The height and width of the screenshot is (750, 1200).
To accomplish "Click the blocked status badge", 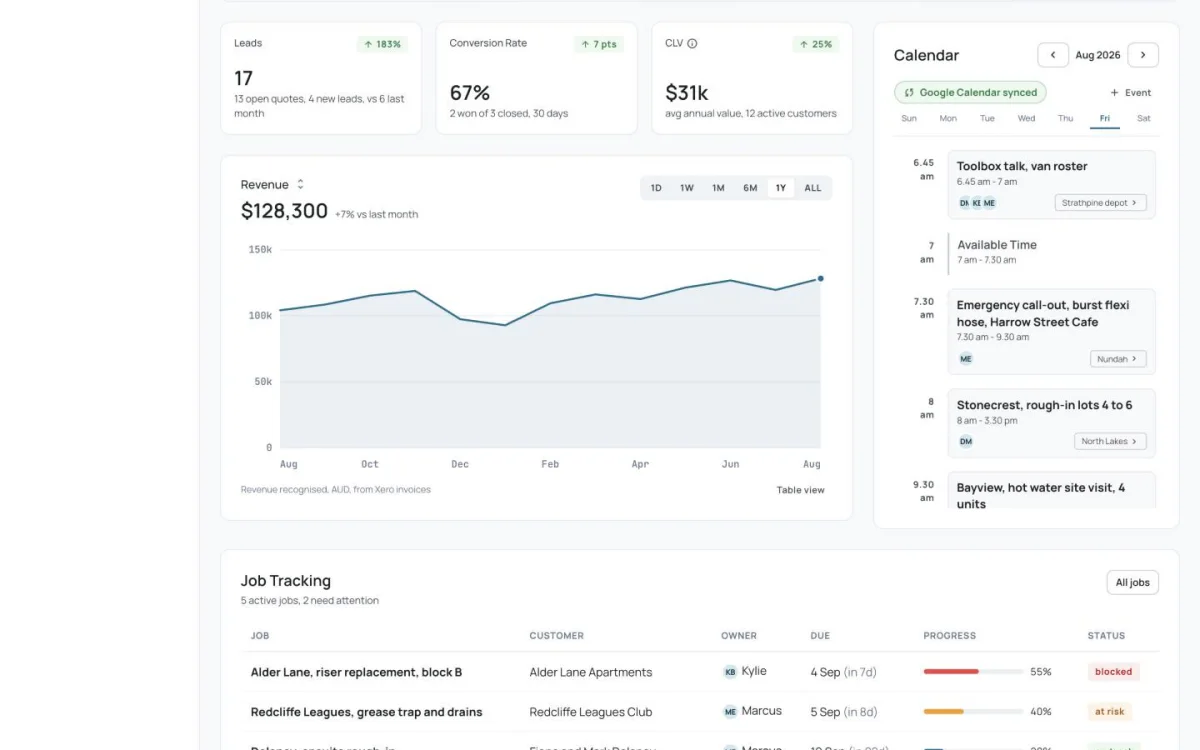I will [1113, 672].
